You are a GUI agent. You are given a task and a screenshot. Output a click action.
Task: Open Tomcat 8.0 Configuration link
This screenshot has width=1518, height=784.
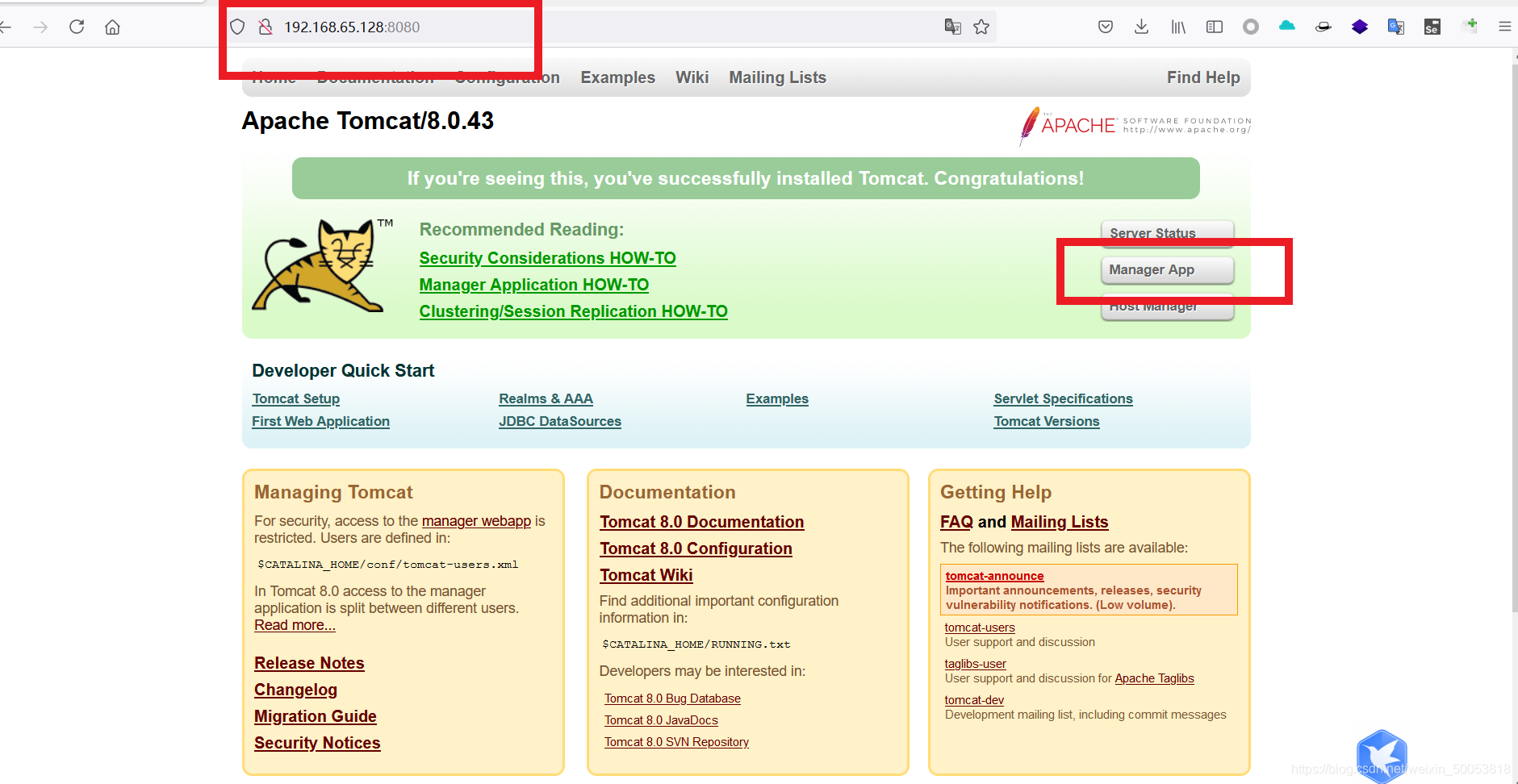[x=696, y=548]
